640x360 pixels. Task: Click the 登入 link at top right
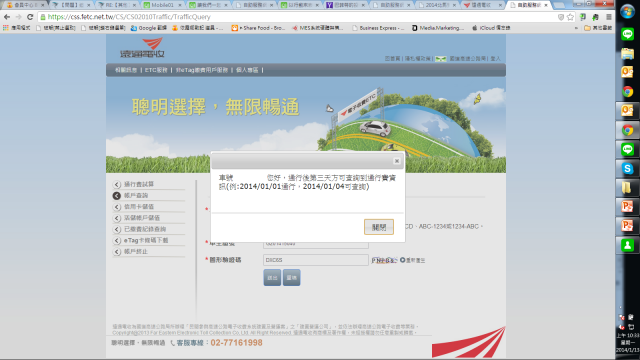[x=495, y=59]
